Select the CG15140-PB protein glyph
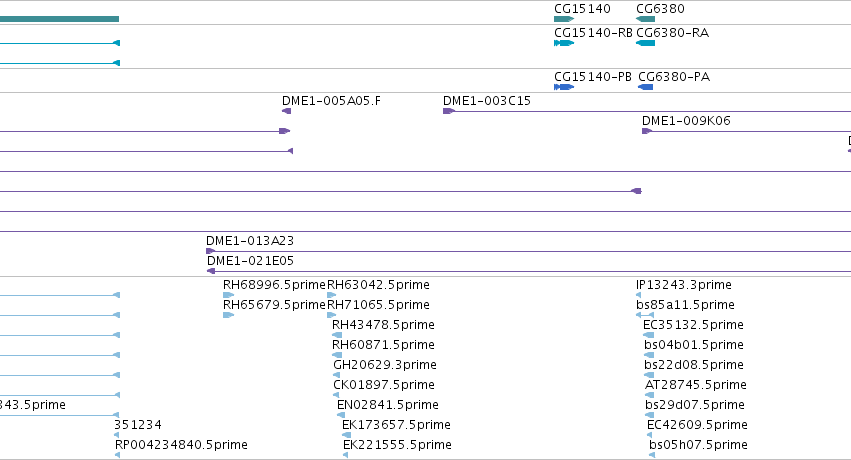Image resolution: width=851 pixels, height=460 pixels. (564, 87)
